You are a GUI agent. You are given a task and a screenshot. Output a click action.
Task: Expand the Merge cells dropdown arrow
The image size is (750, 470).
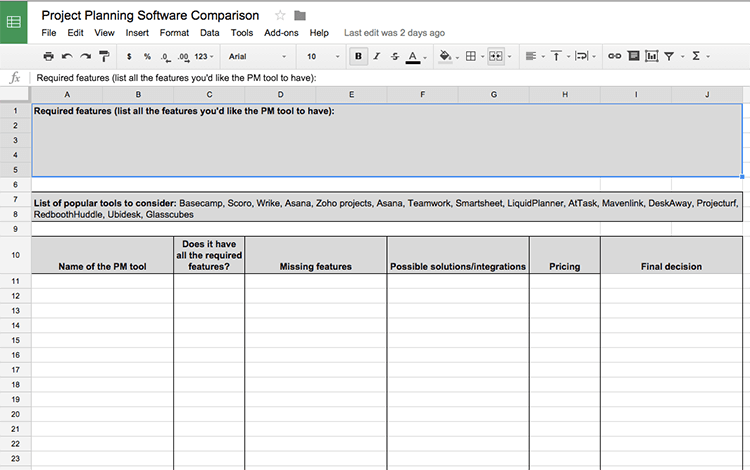point(509,57)
